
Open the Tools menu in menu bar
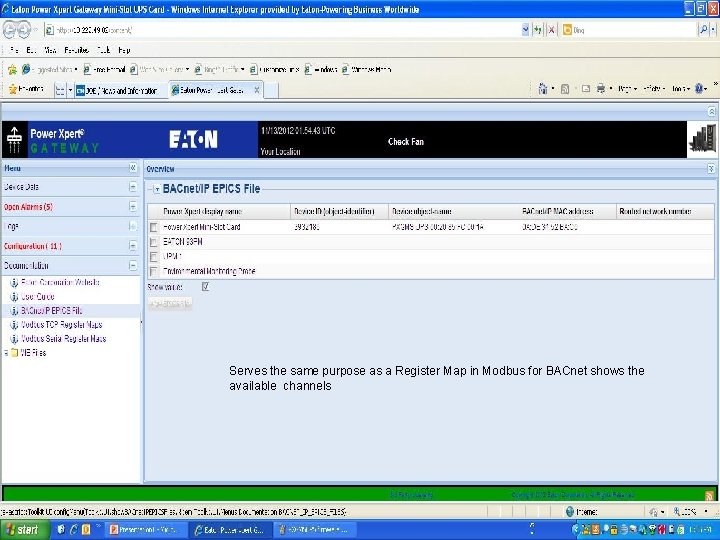(x=103, y=50)
